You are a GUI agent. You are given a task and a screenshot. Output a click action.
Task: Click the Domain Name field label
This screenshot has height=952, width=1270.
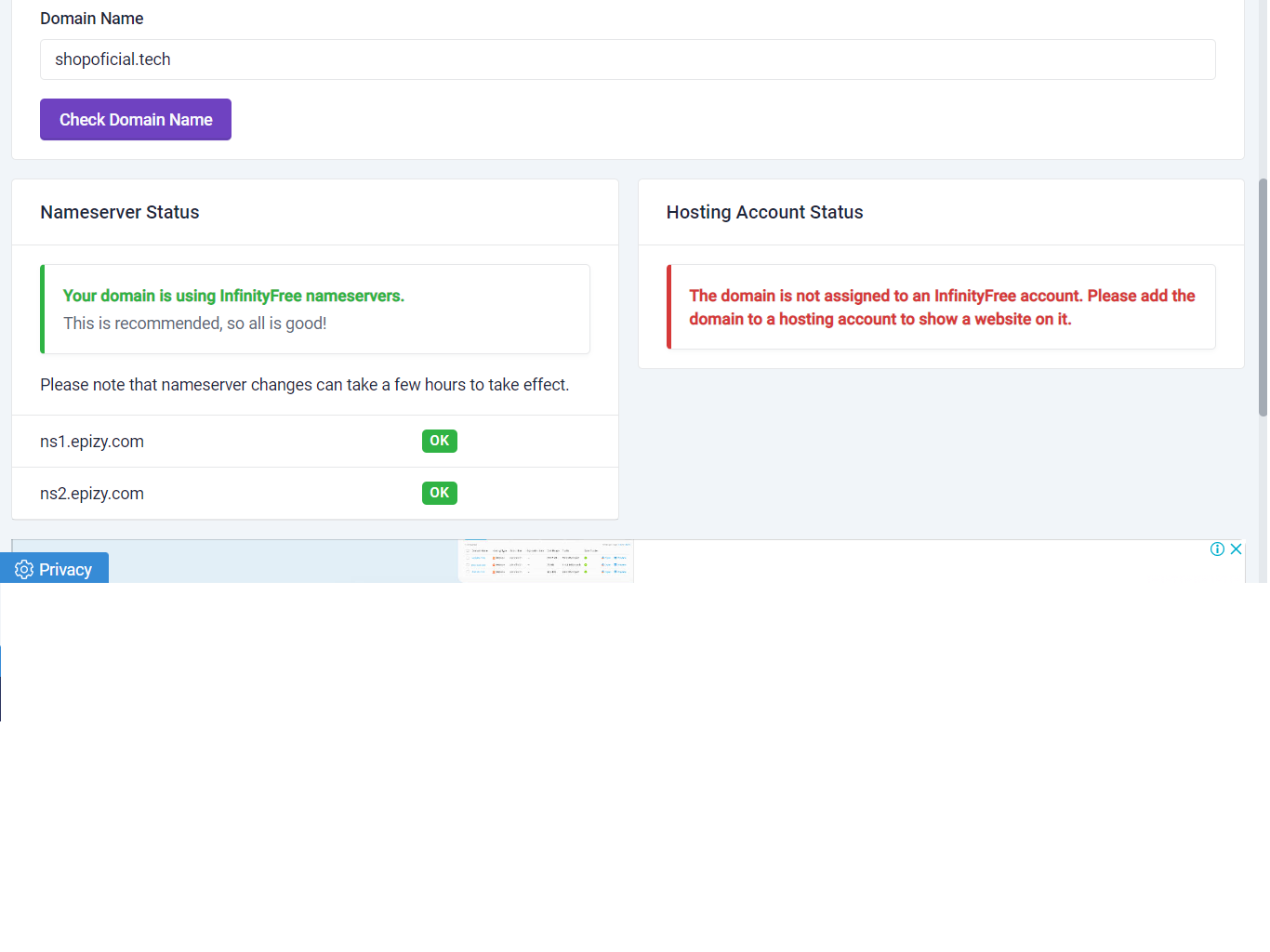coord(91,19)
